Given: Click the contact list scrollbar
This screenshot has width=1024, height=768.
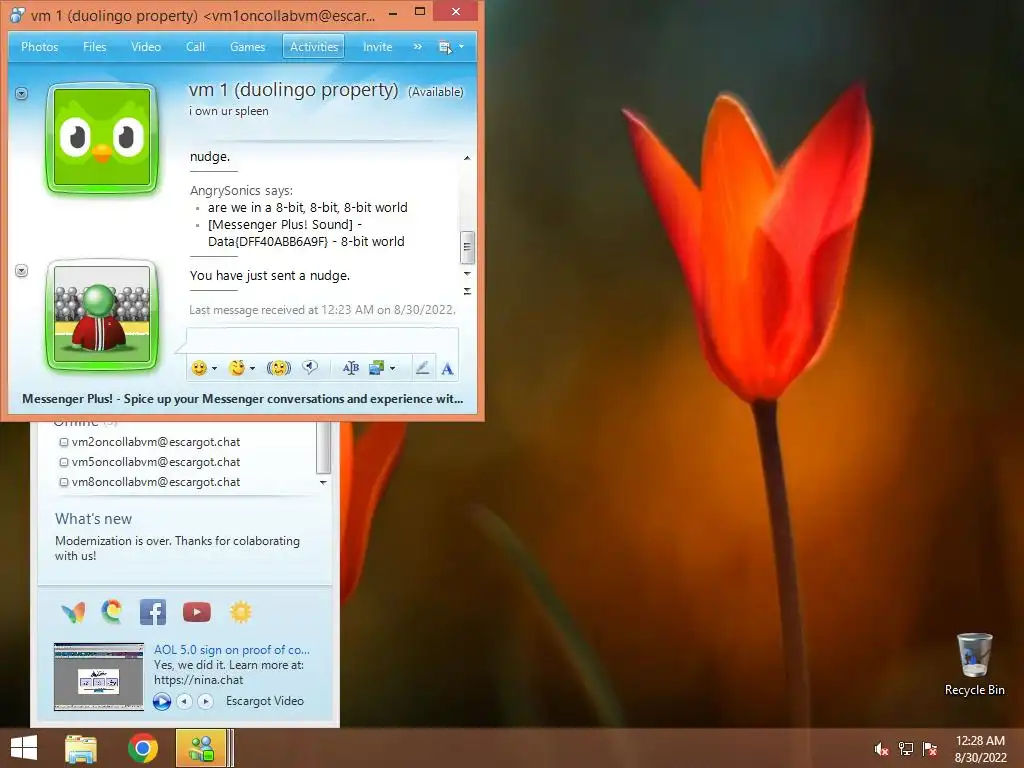Looking at the screenshot, I should [323, 448].
